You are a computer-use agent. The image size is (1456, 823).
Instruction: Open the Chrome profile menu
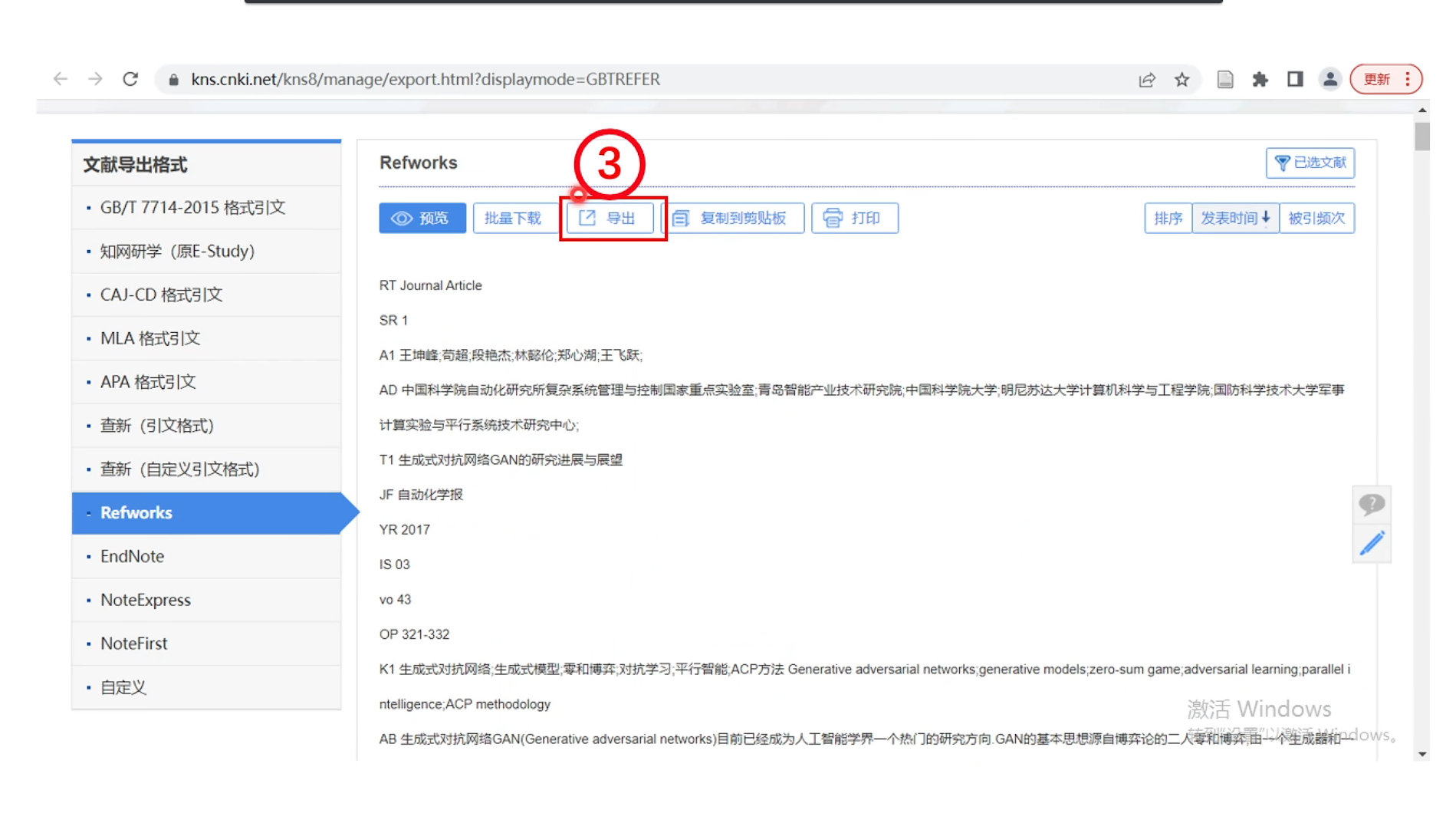click(x=1329, y=79)
